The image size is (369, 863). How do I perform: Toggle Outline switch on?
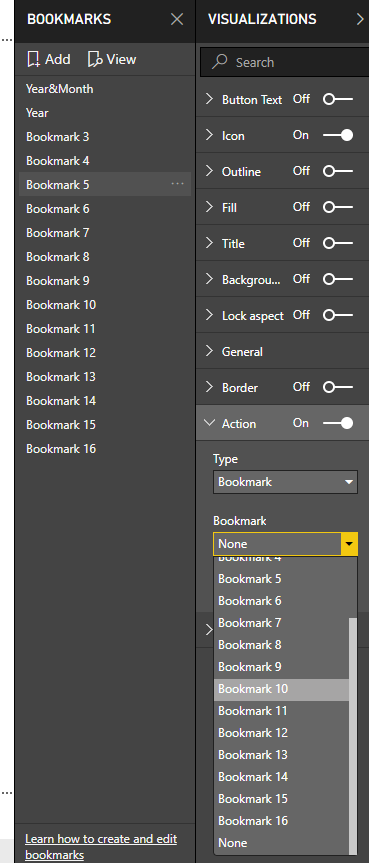(x=338, y=172)
